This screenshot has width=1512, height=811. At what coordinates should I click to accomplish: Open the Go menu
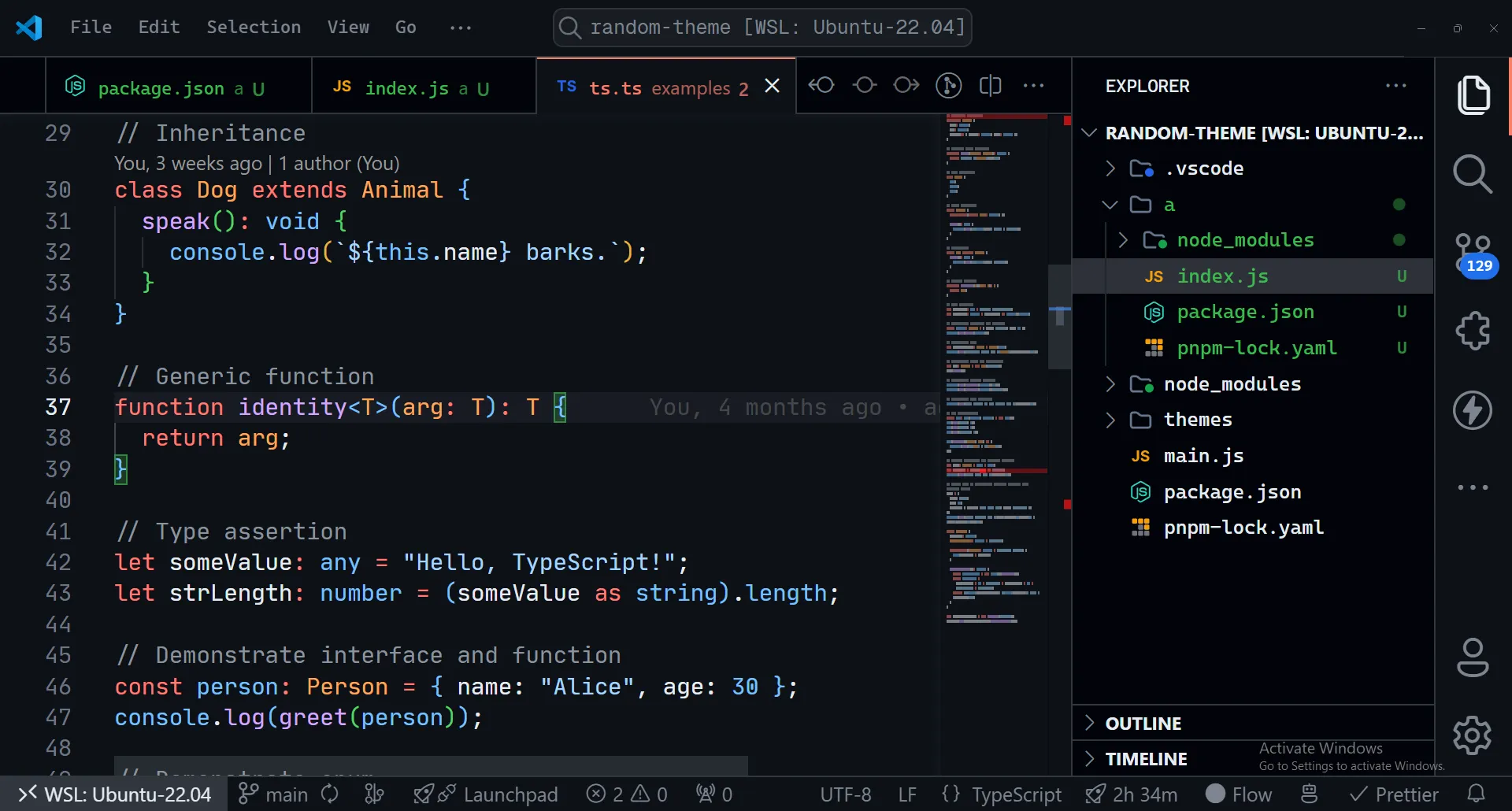pos(406,28)
